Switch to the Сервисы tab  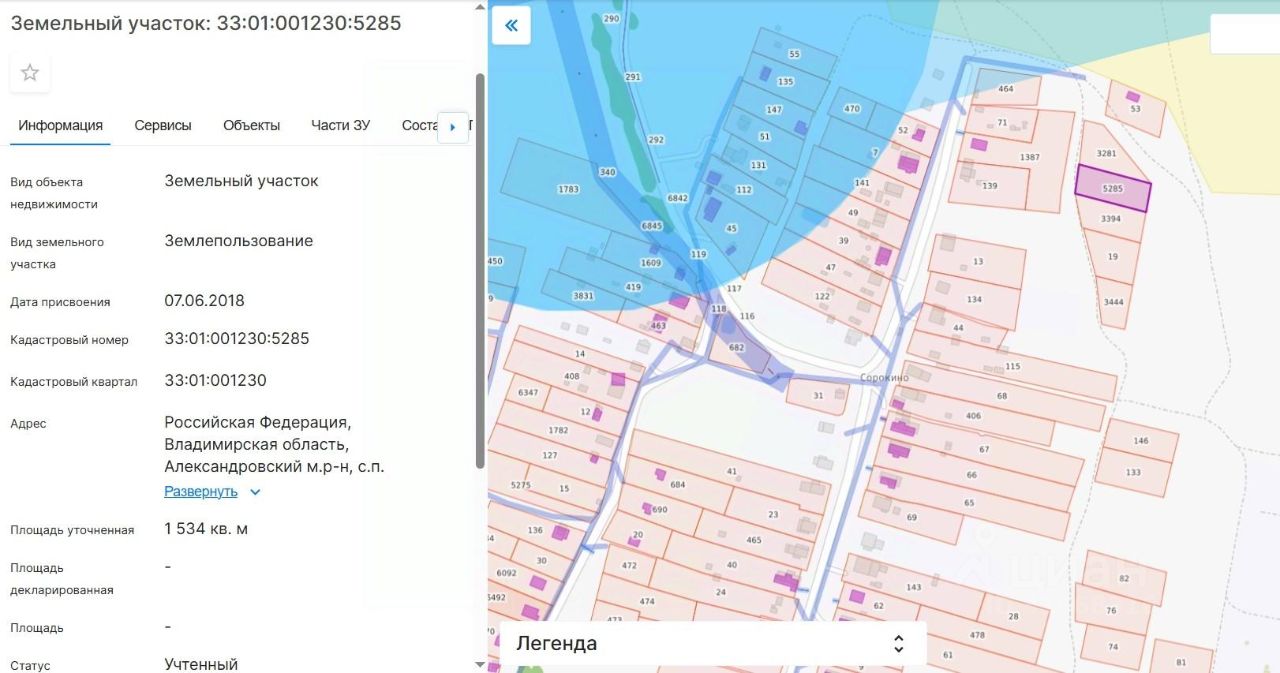[163, 125]
